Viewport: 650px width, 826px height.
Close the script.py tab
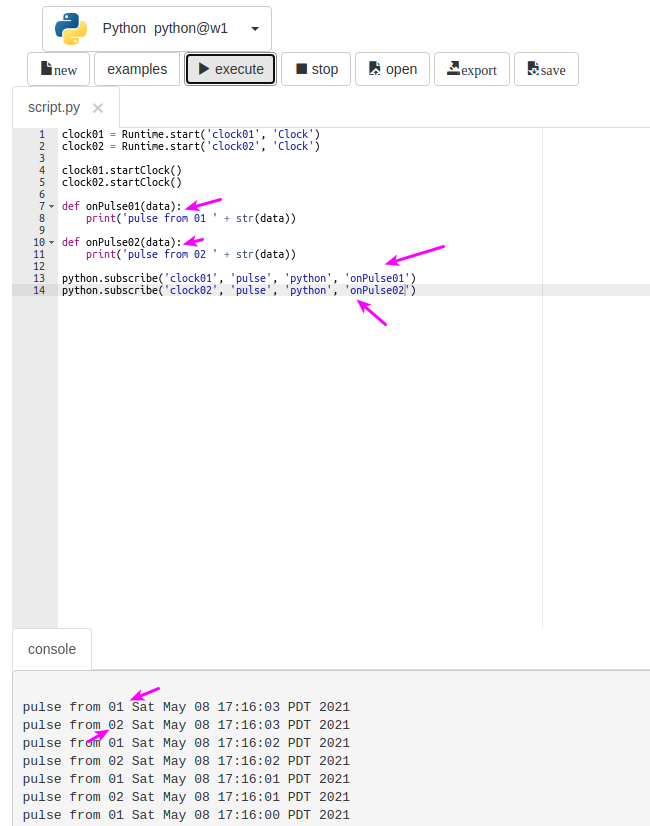98,108
